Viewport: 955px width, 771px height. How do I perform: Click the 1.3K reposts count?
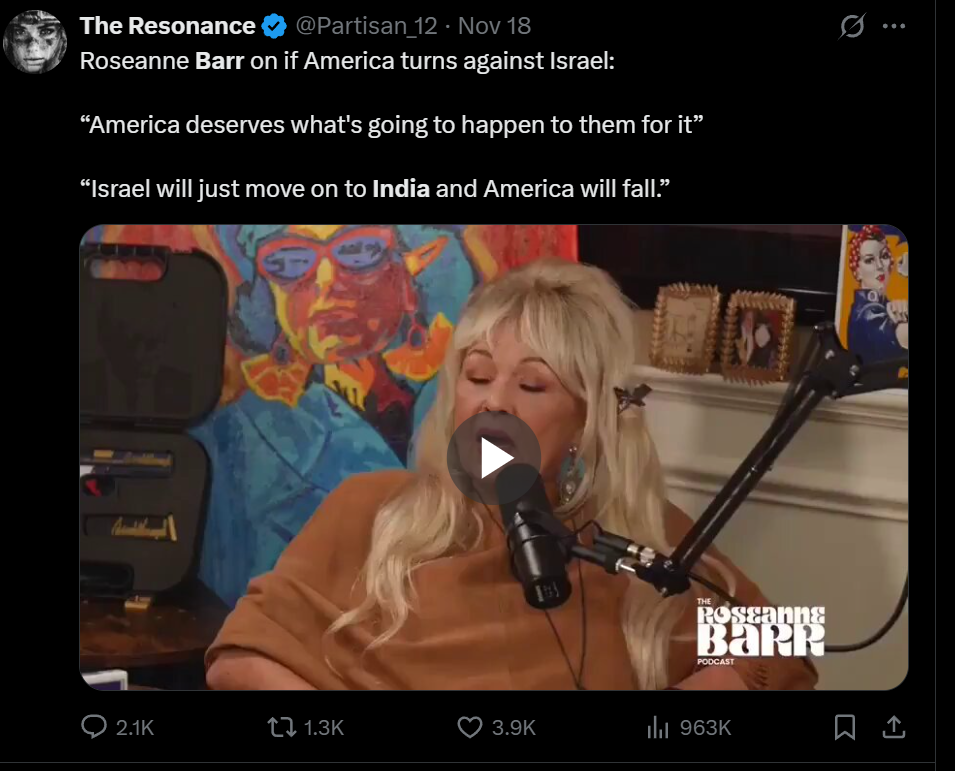point(323,728)
